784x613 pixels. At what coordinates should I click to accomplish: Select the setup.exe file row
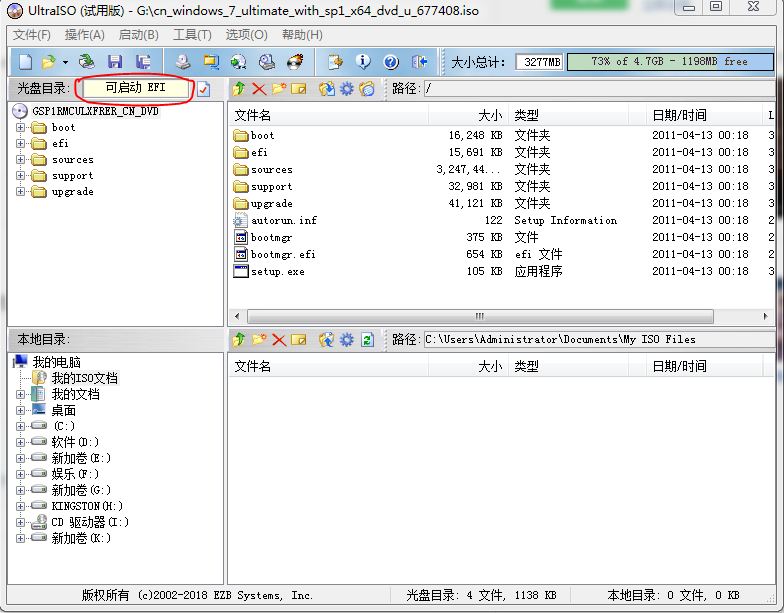click(x=502, y=272)
